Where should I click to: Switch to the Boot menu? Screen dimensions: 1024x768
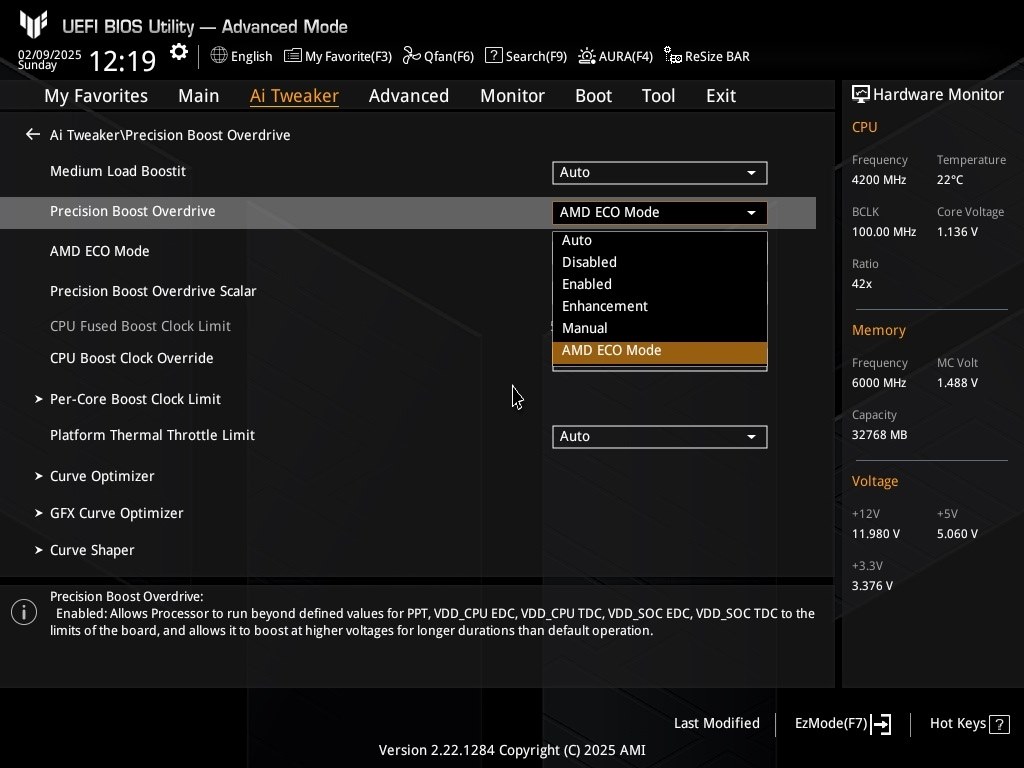(593, 95)
